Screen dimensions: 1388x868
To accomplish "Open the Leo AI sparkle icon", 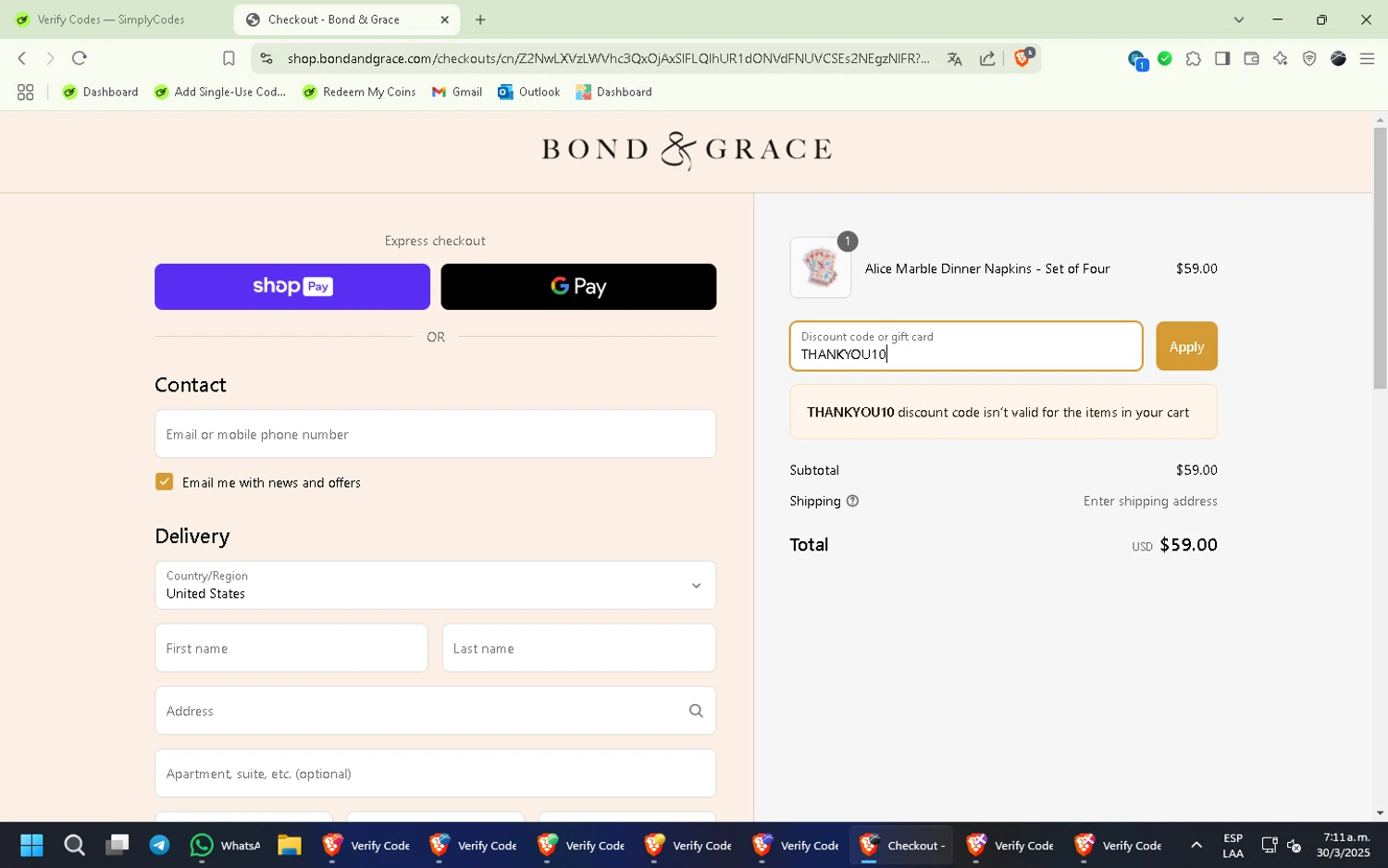I will pos(1281,58).
